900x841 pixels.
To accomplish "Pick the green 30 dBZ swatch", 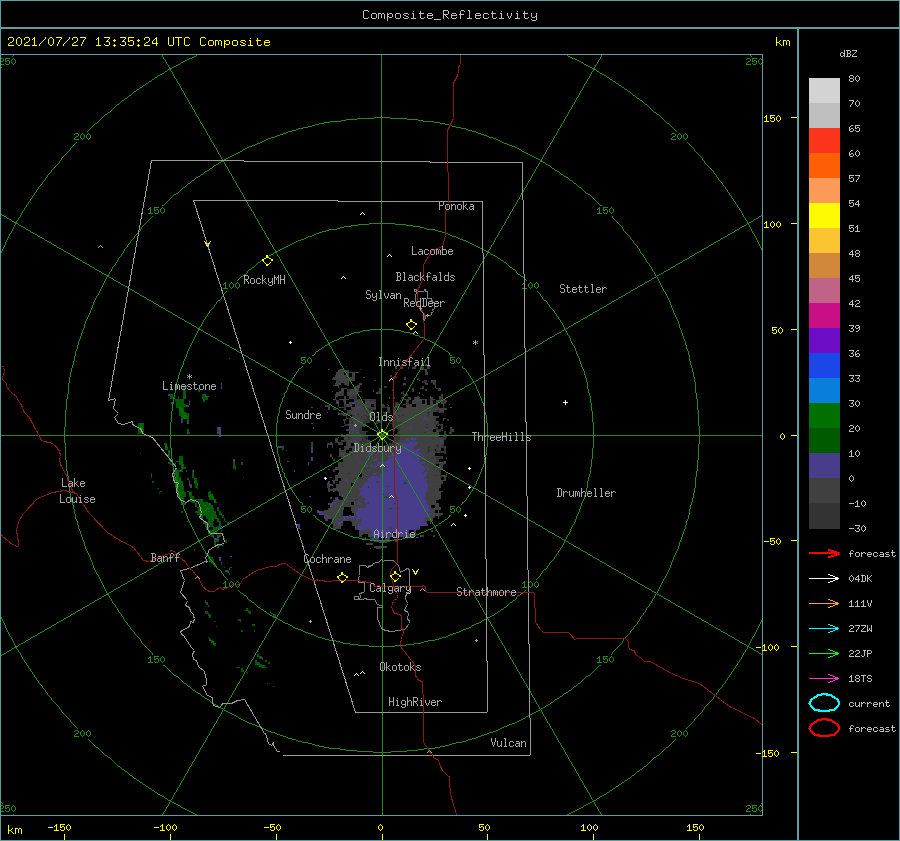I will click(824, 416).
